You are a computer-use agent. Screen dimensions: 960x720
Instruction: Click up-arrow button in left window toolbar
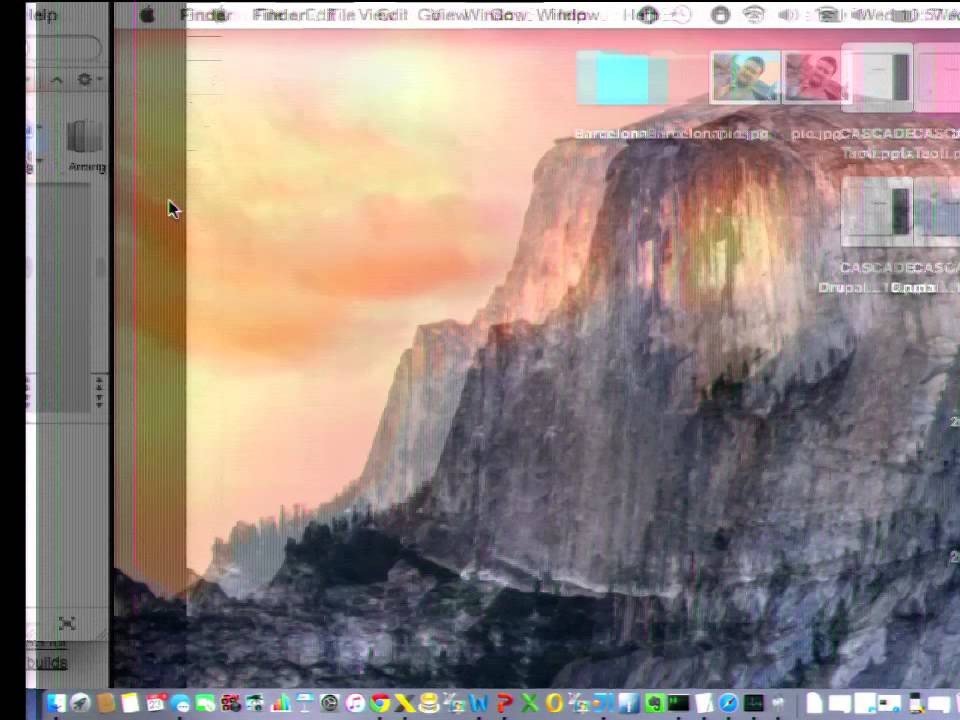tap(57, 80)
